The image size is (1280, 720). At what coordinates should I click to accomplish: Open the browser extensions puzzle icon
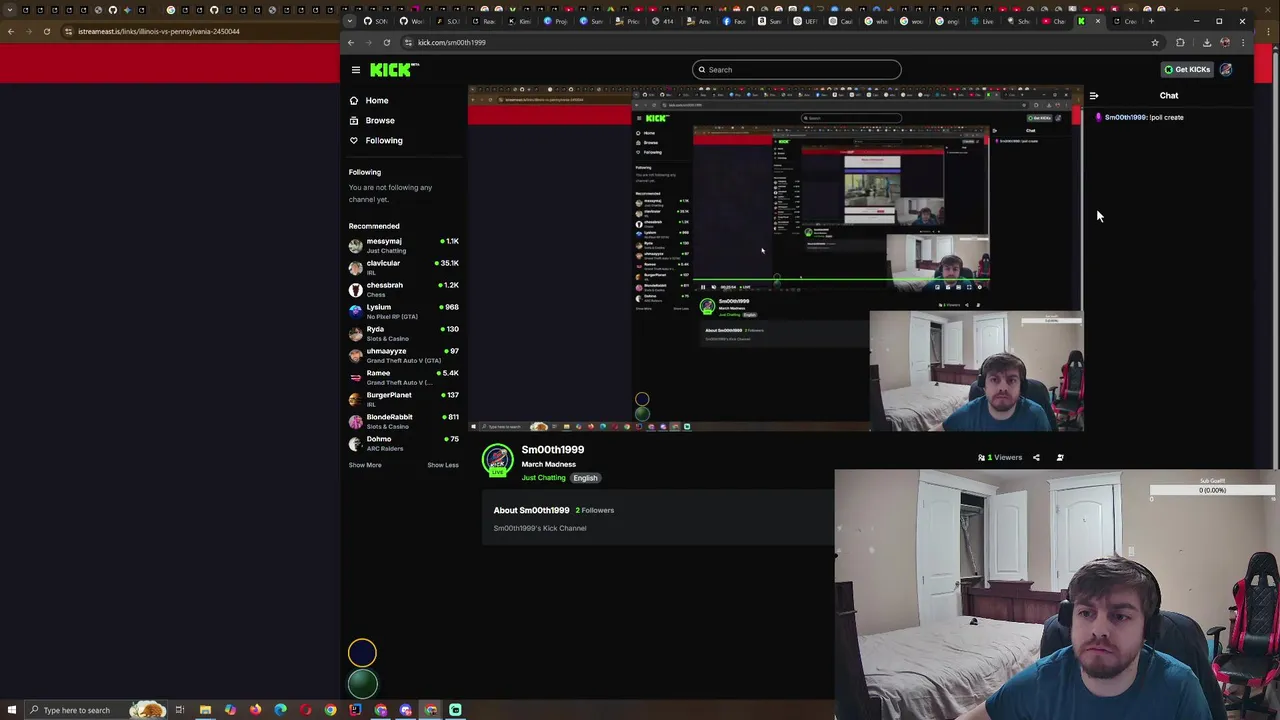click(x=1180, y=42)
